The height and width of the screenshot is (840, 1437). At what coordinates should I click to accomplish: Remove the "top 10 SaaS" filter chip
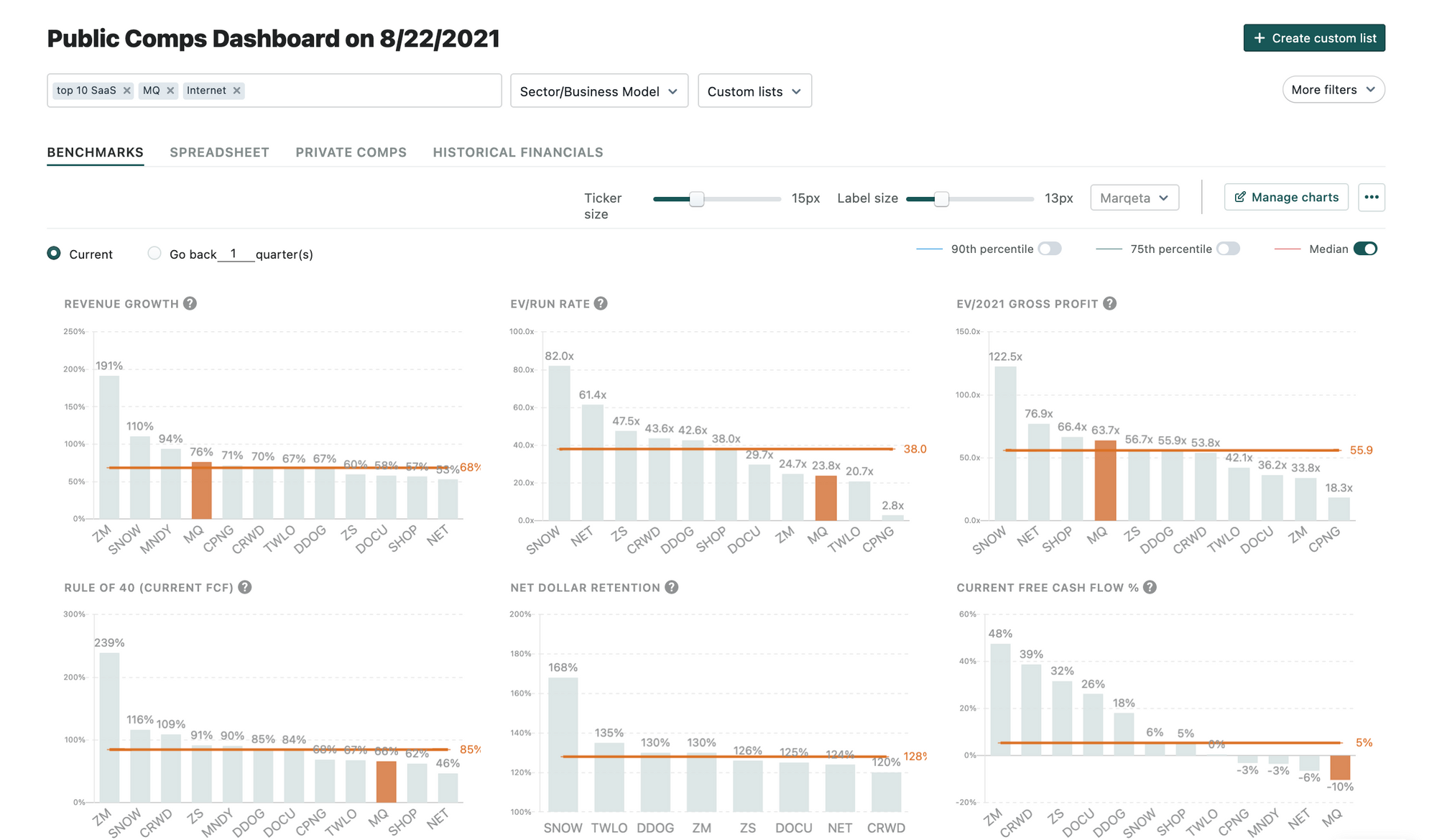point(126,90)
